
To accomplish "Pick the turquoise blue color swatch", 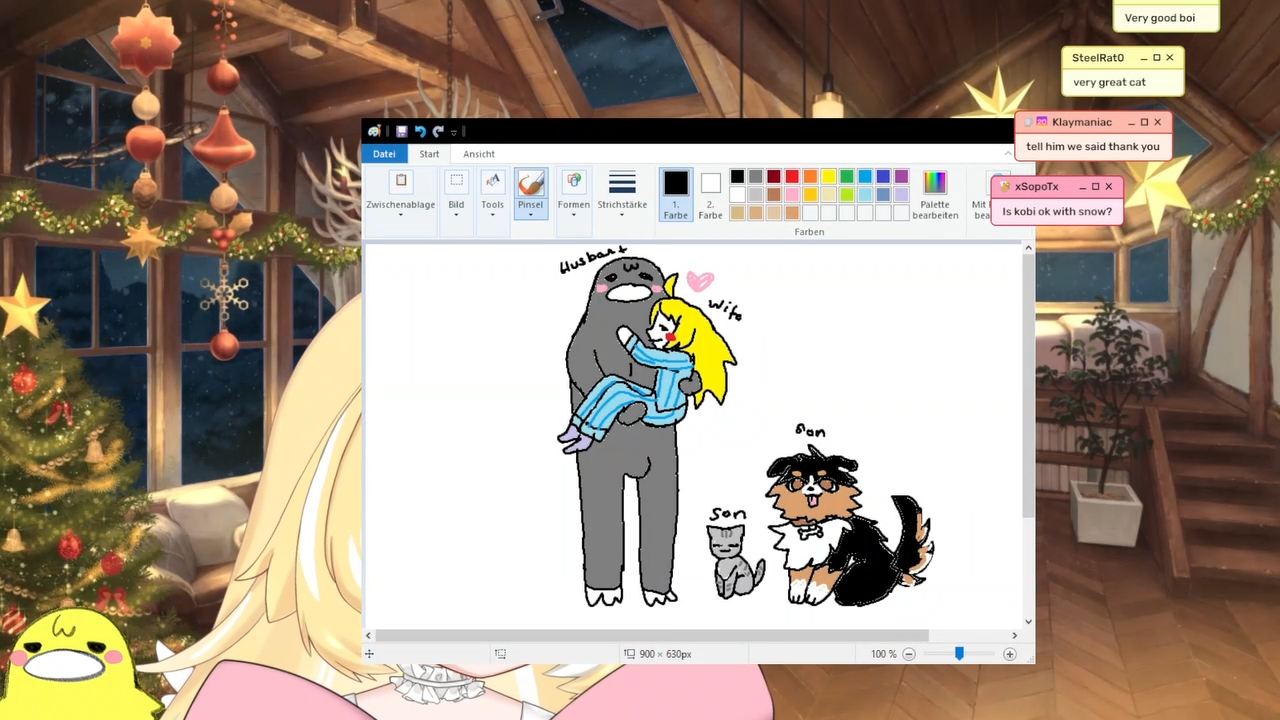I will (865, 177).
